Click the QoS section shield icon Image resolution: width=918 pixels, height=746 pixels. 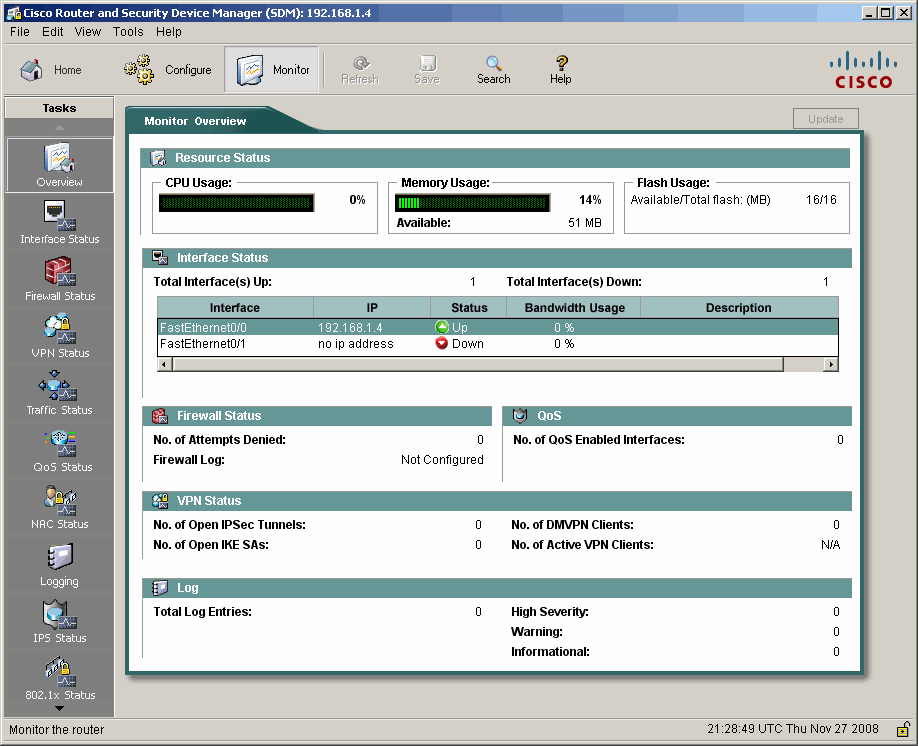coord(520,416)
